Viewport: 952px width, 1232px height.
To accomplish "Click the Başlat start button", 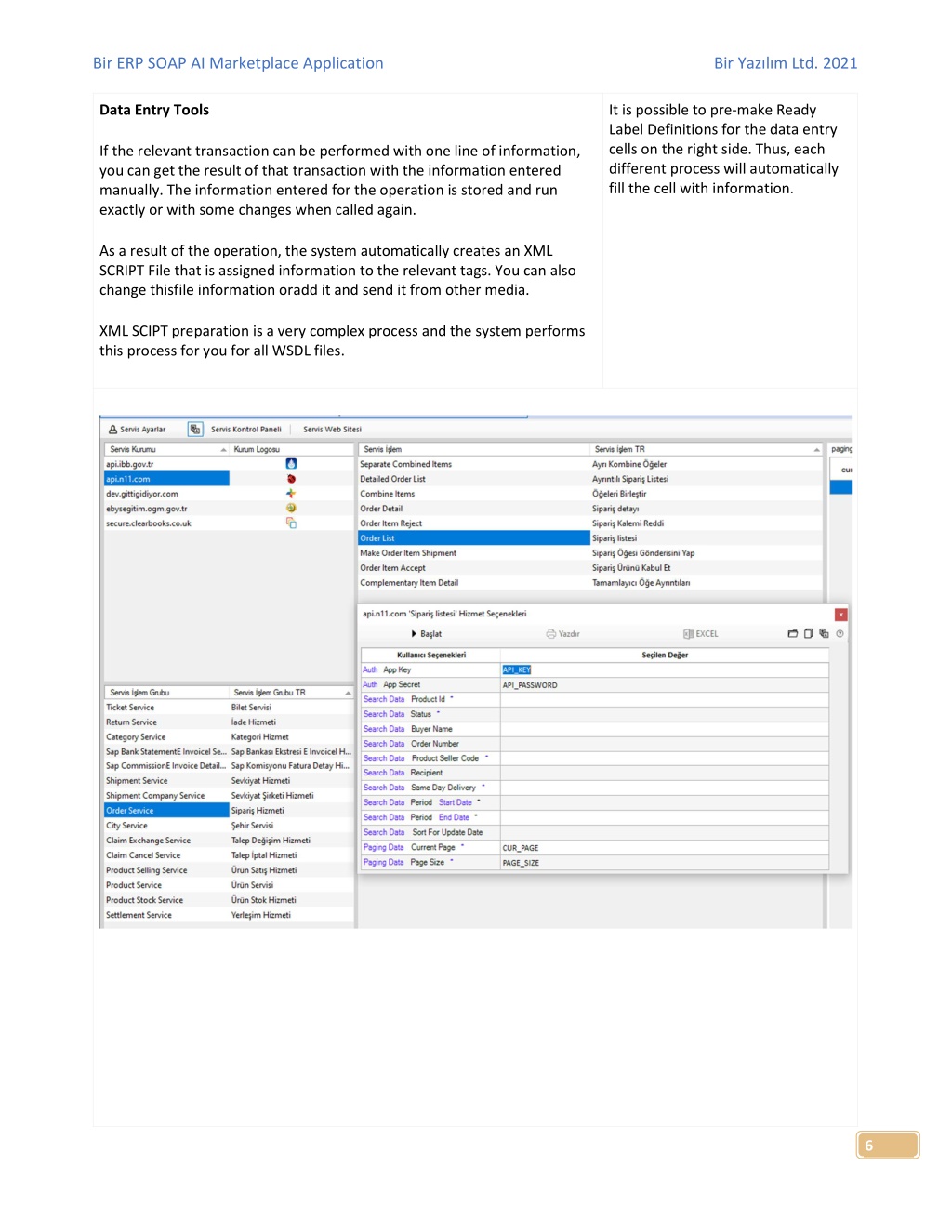I will click(x=427, y=634).
